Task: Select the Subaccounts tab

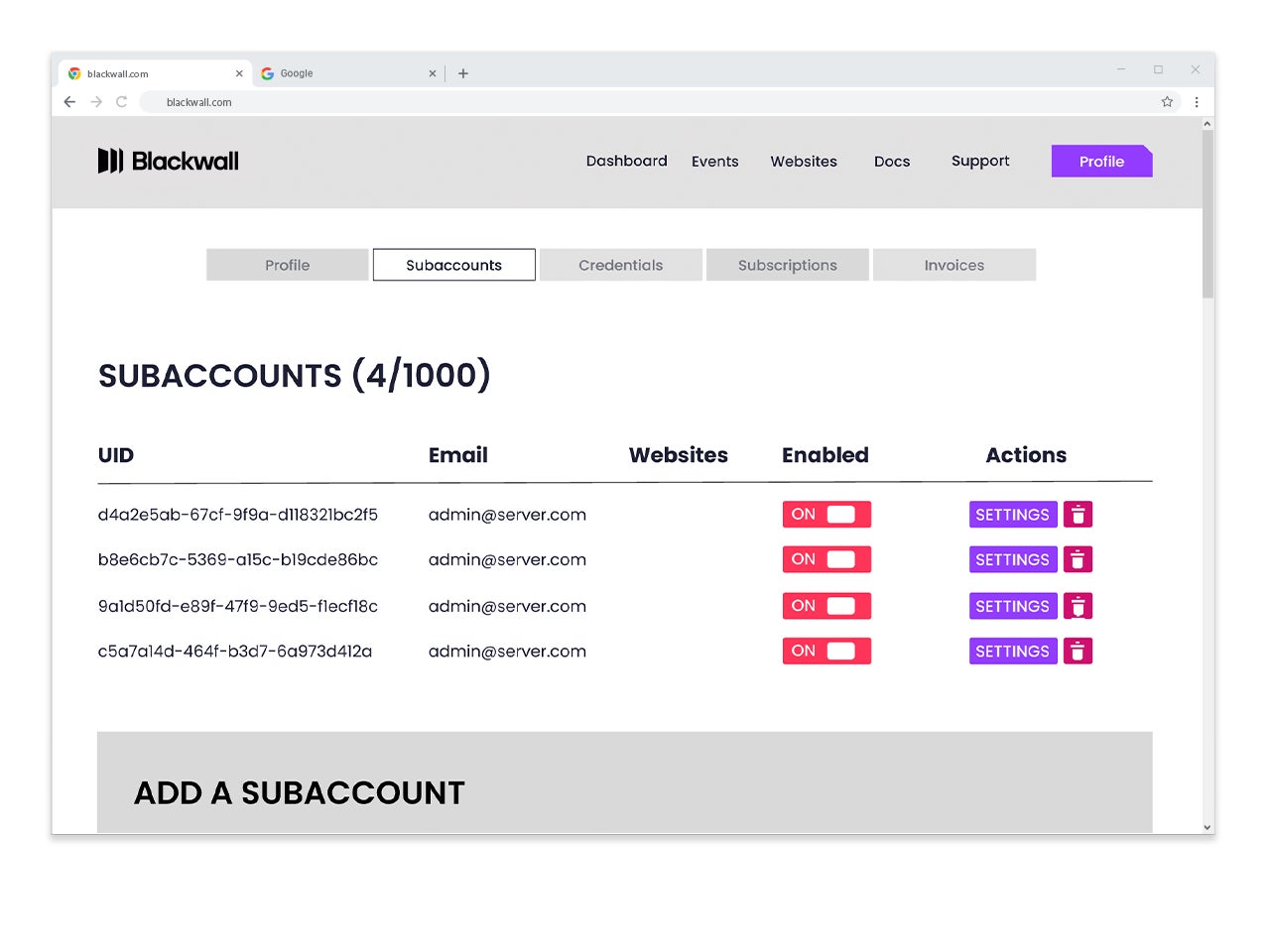Action: 454,265
